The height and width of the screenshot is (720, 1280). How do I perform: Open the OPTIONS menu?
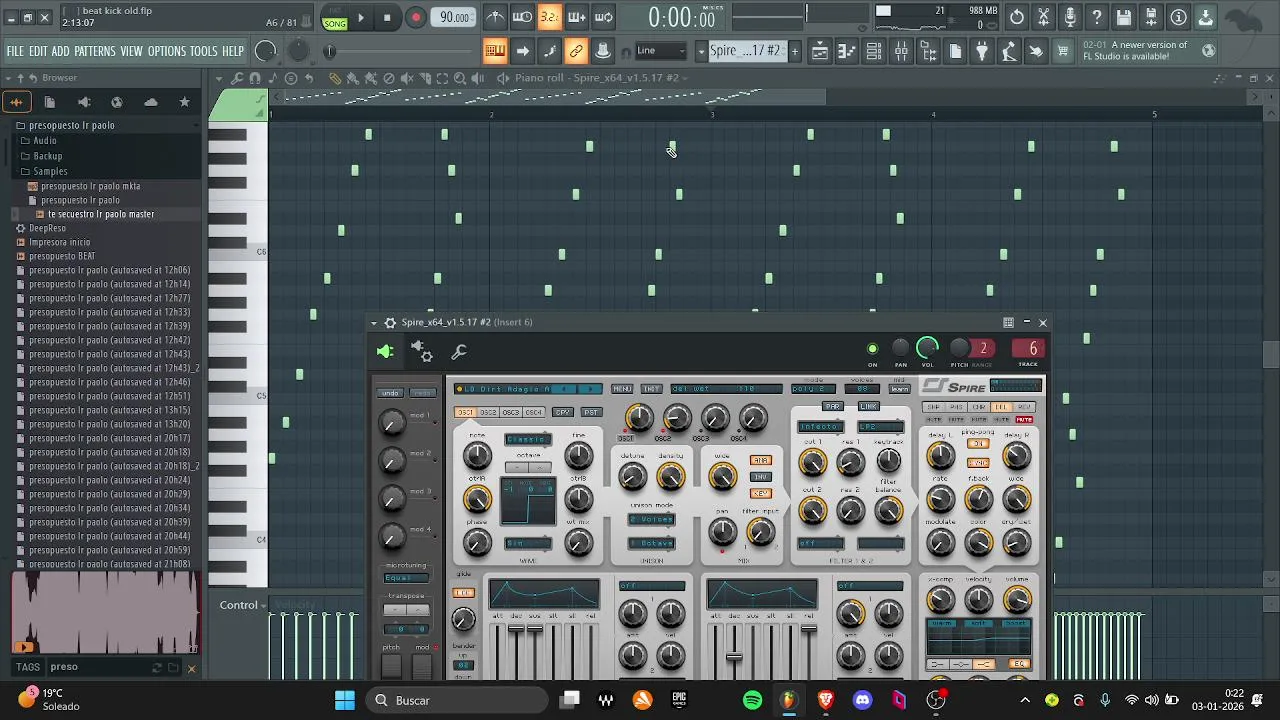coord(167,51)
